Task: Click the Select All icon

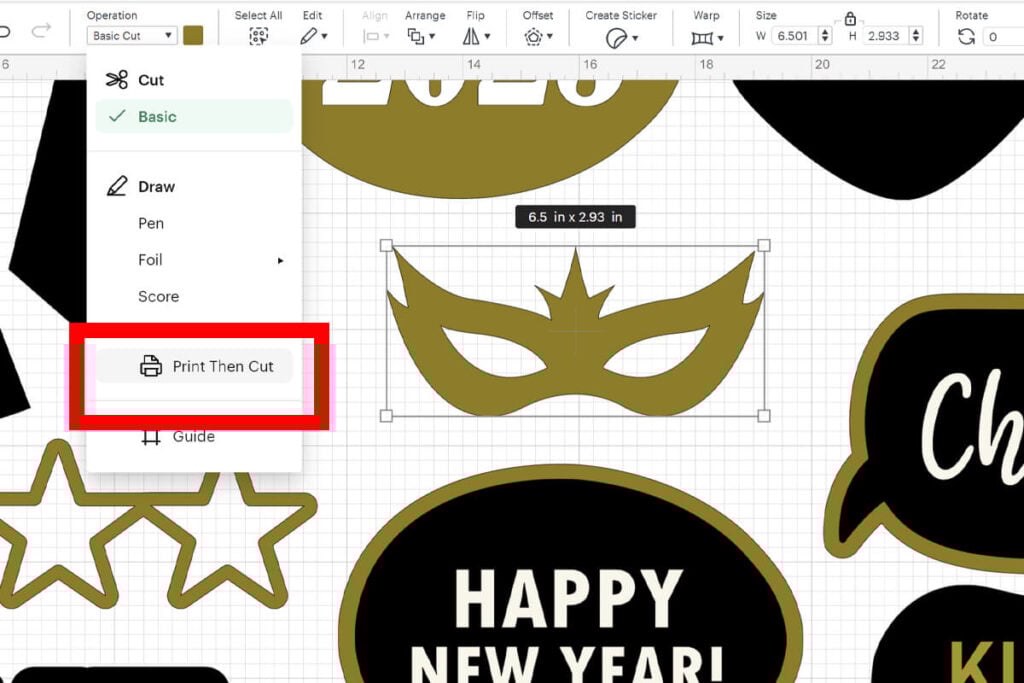Action: 259,37
